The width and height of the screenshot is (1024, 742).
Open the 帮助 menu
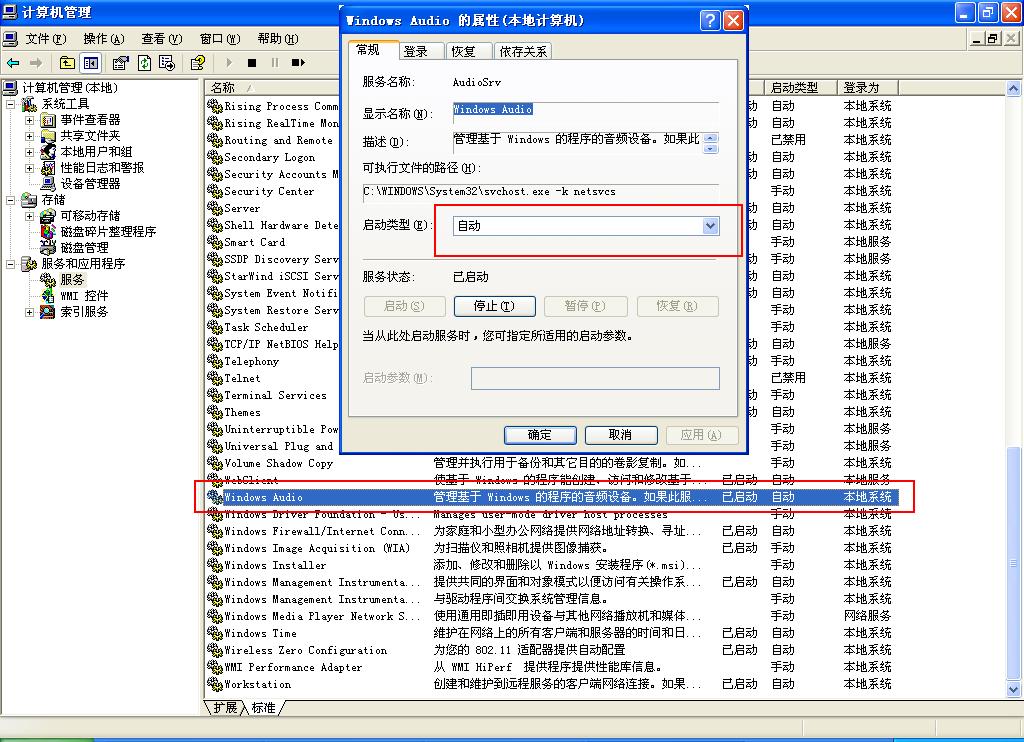coord(278,39)
